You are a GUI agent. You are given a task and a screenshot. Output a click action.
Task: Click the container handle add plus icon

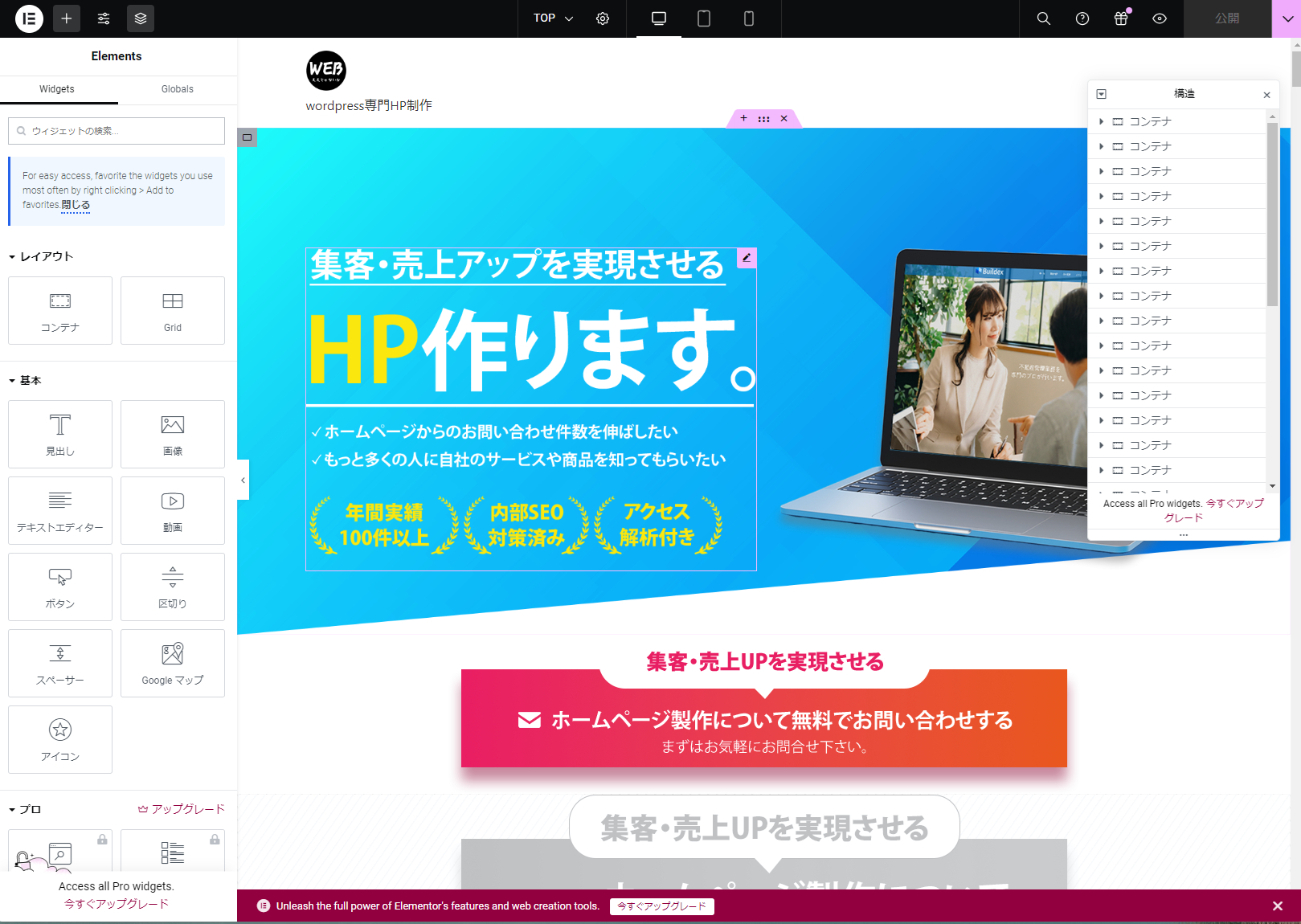[x=743, y=118]
